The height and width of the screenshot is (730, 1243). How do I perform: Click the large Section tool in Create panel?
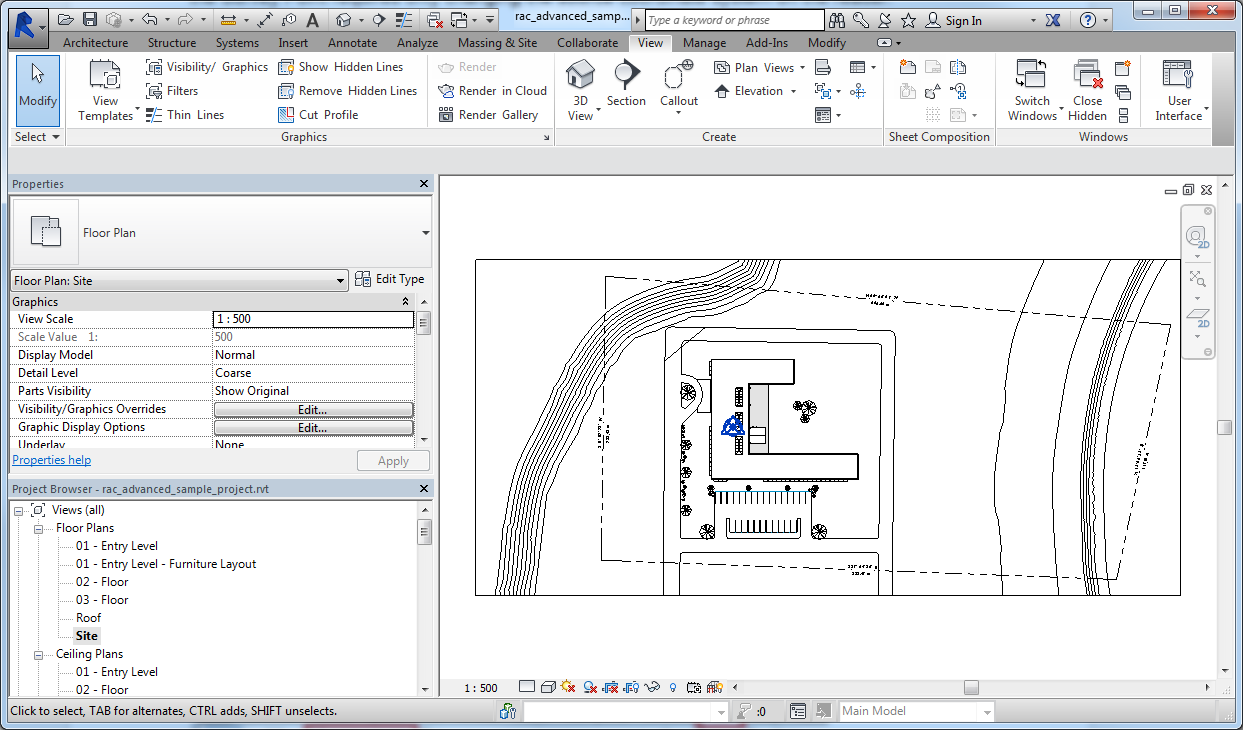tap(626, 83)
